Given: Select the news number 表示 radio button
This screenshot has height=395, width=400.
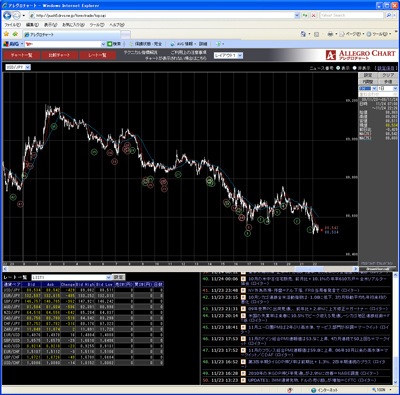Looking at the screenshot, I should (x=338, y=68).
